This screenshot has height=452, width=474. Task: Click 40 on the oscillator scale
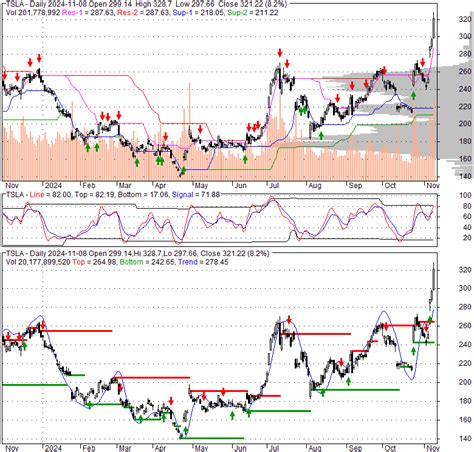point(467,227)
